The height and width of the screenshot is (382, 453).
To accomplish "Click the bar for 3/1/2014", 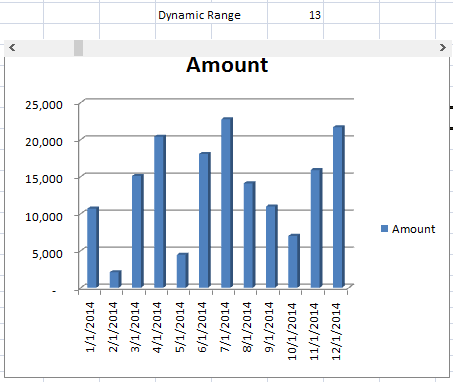I will 138,231.
